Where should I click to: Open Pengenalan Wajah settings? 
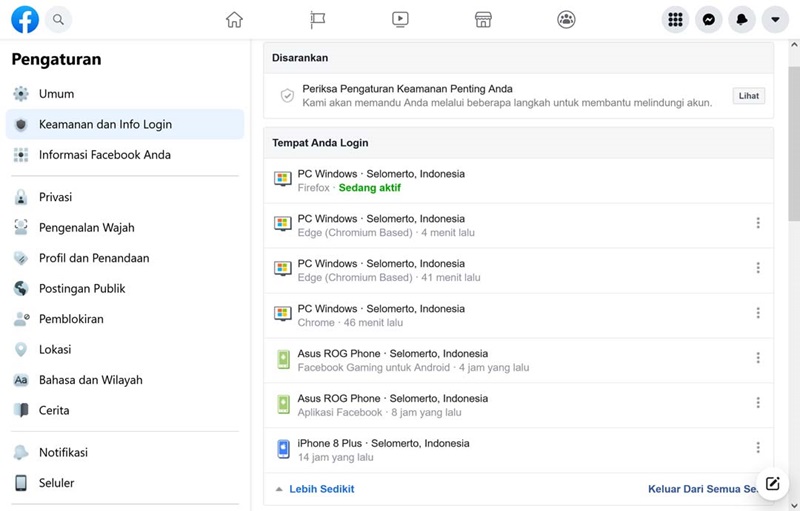[125, 227]
